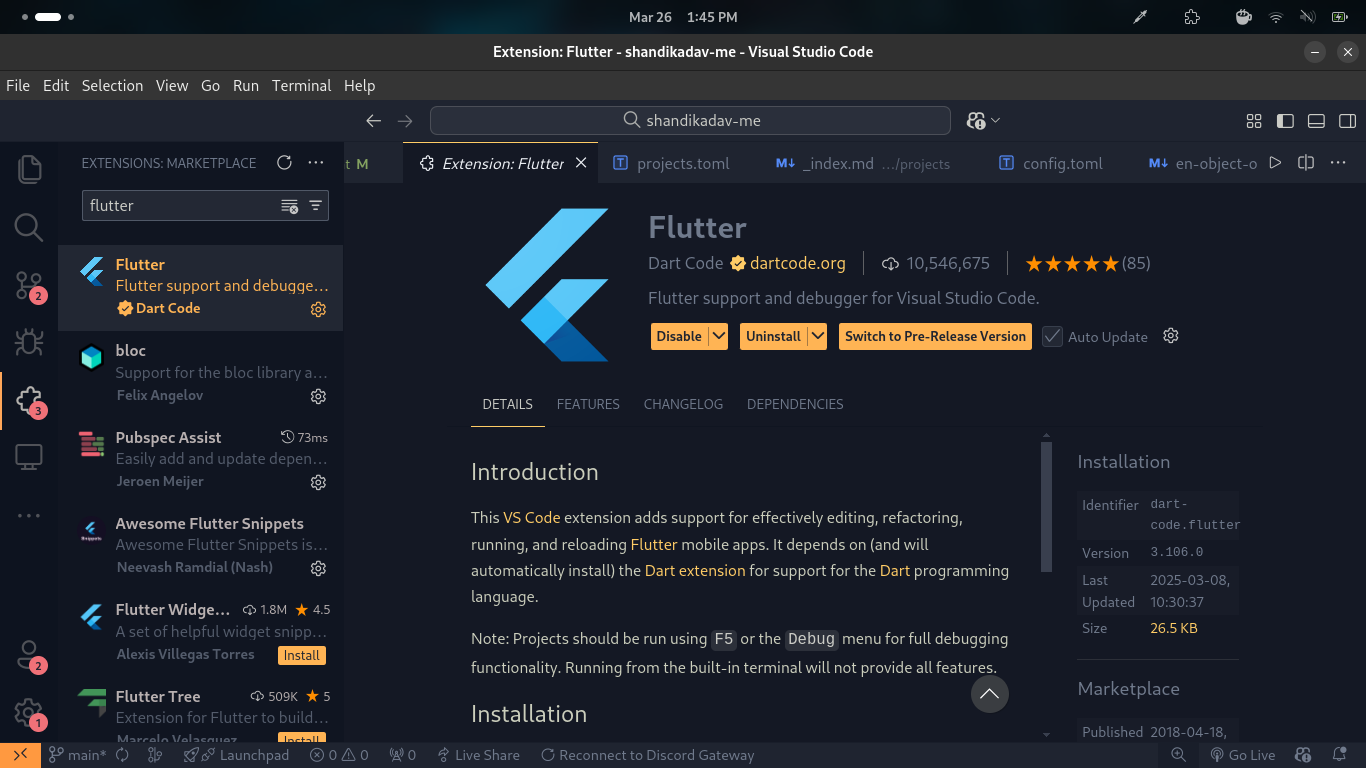1366x768 pixels.
Task: Expand the Disable button dropdown arrow
Action: [718, 337]
